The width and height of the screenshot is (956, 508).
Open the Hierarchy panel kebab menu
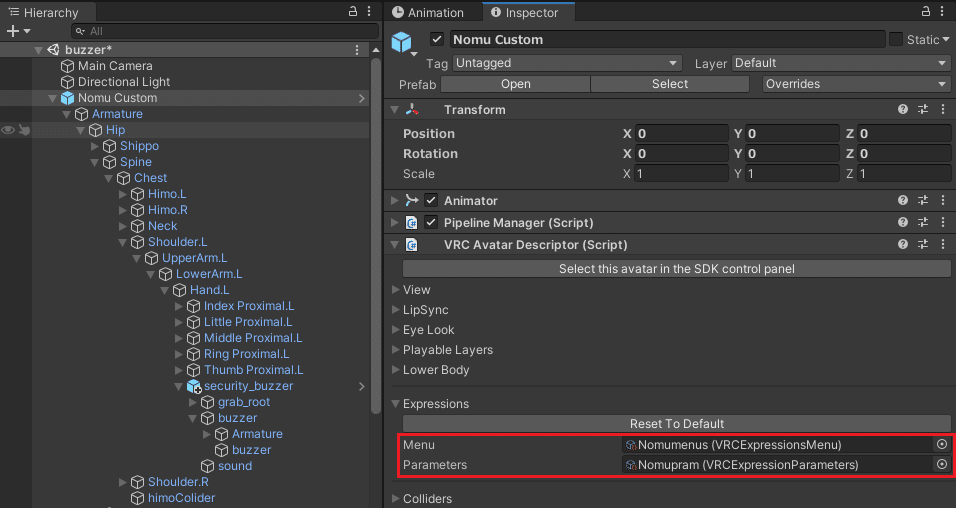pyautogui.click(x=369, y=12)
